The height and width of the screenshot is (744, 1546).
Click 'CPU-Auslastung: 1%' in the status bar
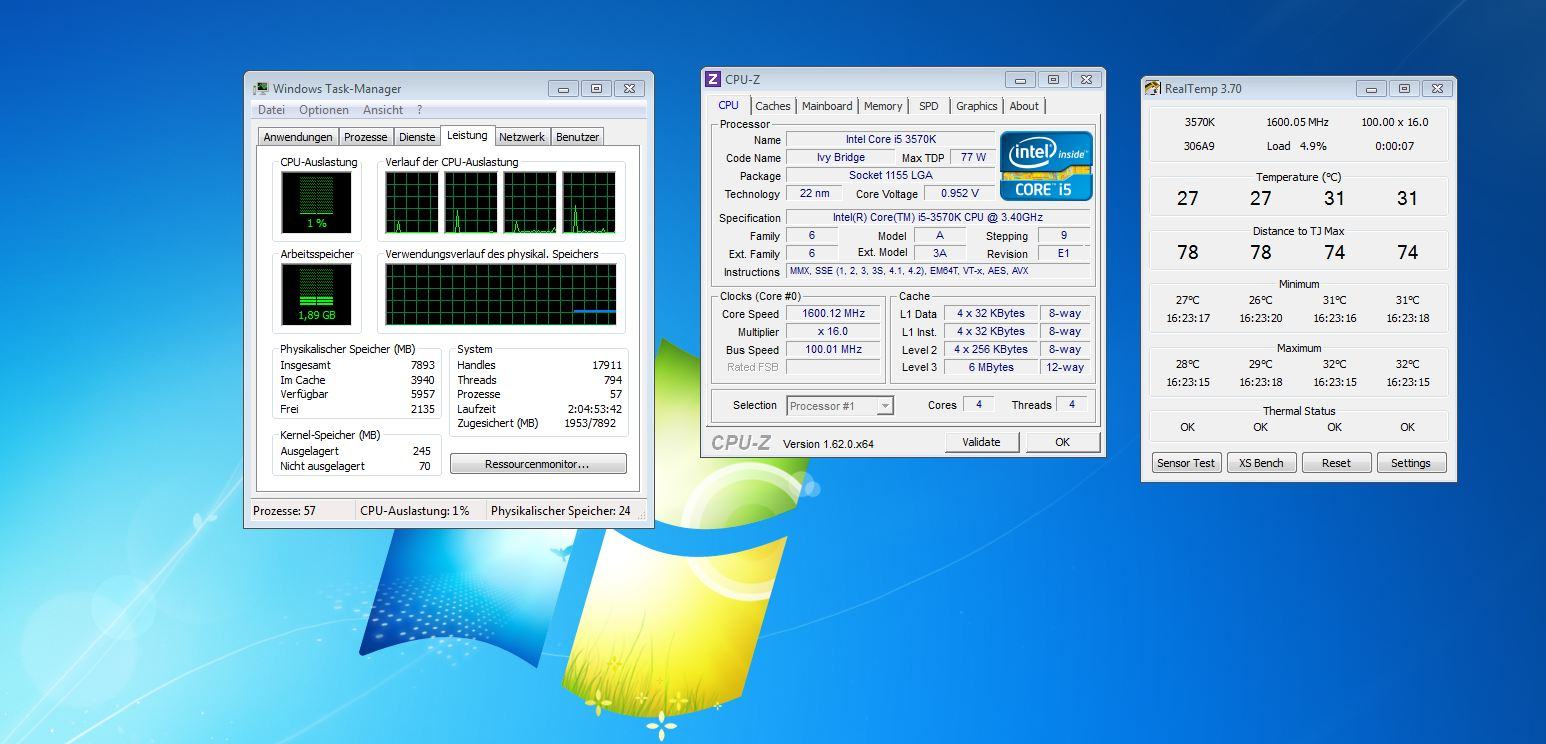(x=415, y=511)
